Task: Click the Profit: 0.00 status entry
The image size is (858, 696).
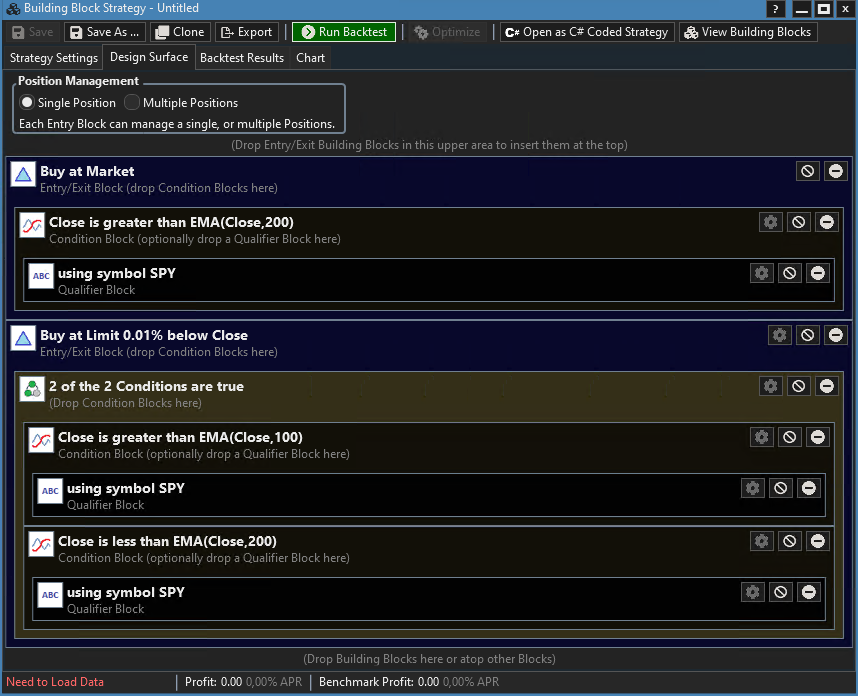Action: pyautogui.click(x=244, y=682)
